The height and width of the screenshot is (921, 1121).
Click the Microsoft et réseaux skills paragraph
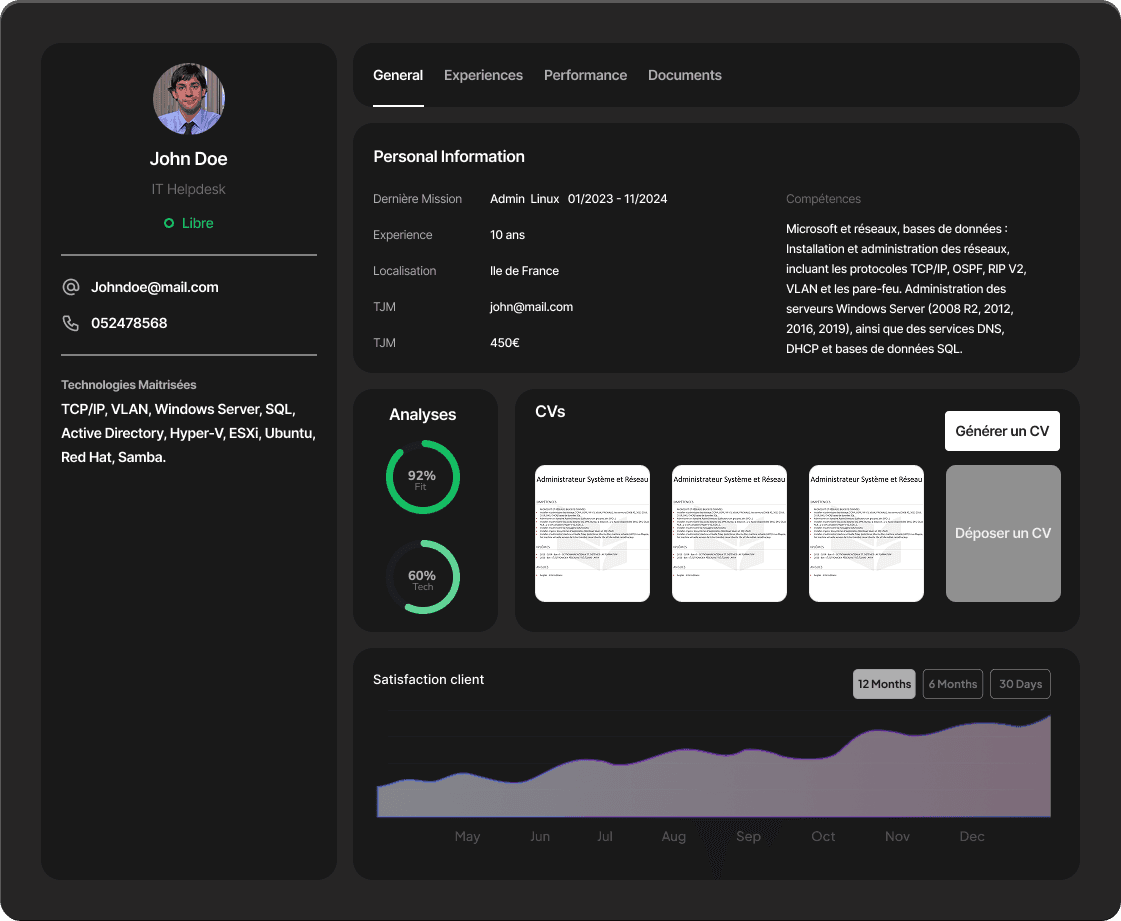907,289
